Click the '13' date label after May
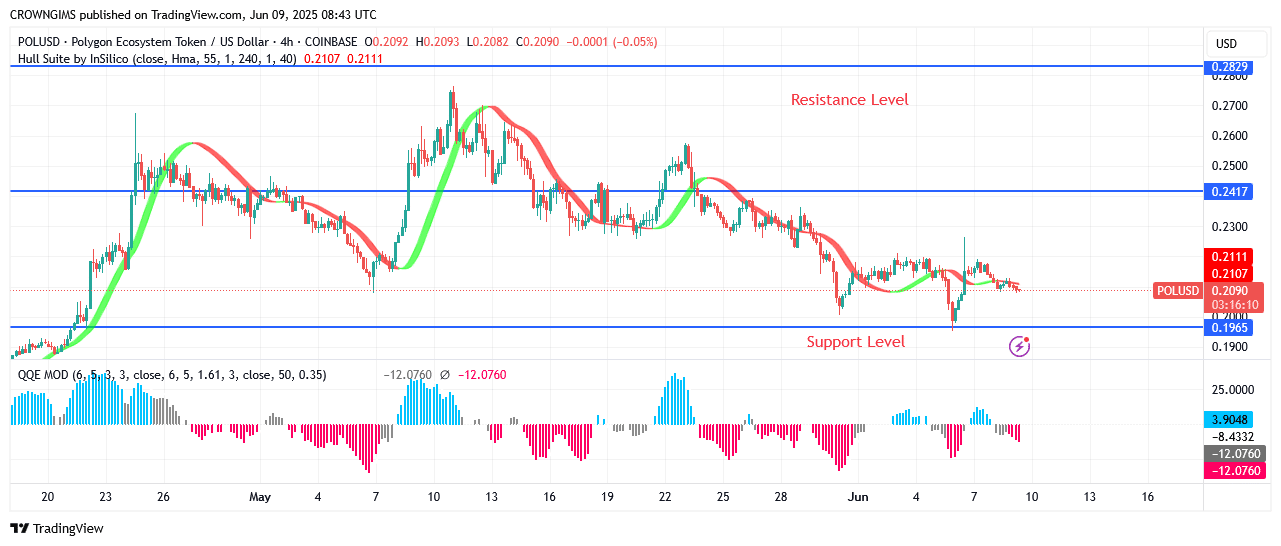 (x=491, y=496)
